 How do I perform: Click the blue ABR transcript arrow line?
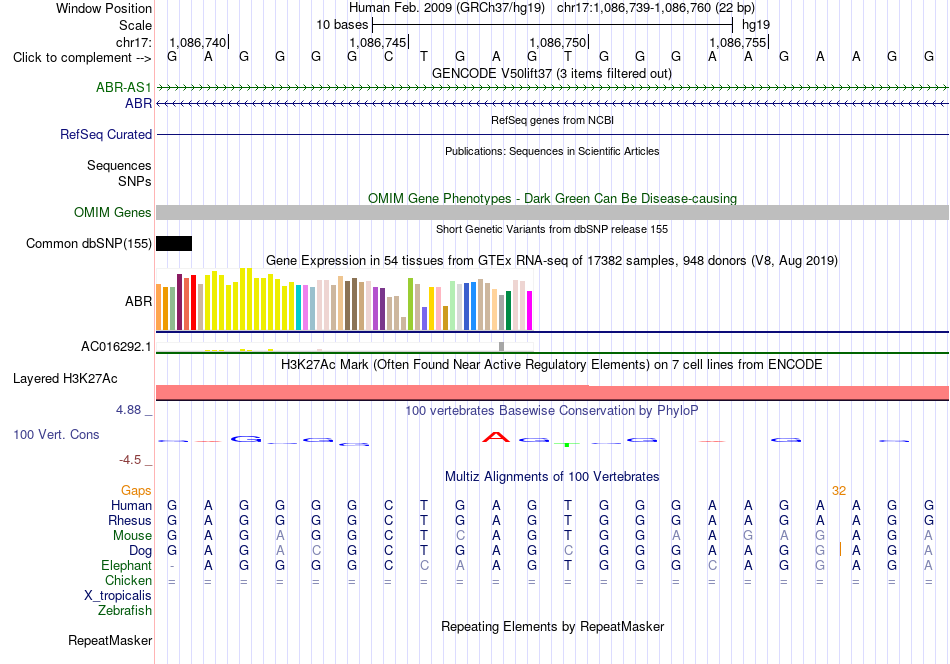[552, 104]
